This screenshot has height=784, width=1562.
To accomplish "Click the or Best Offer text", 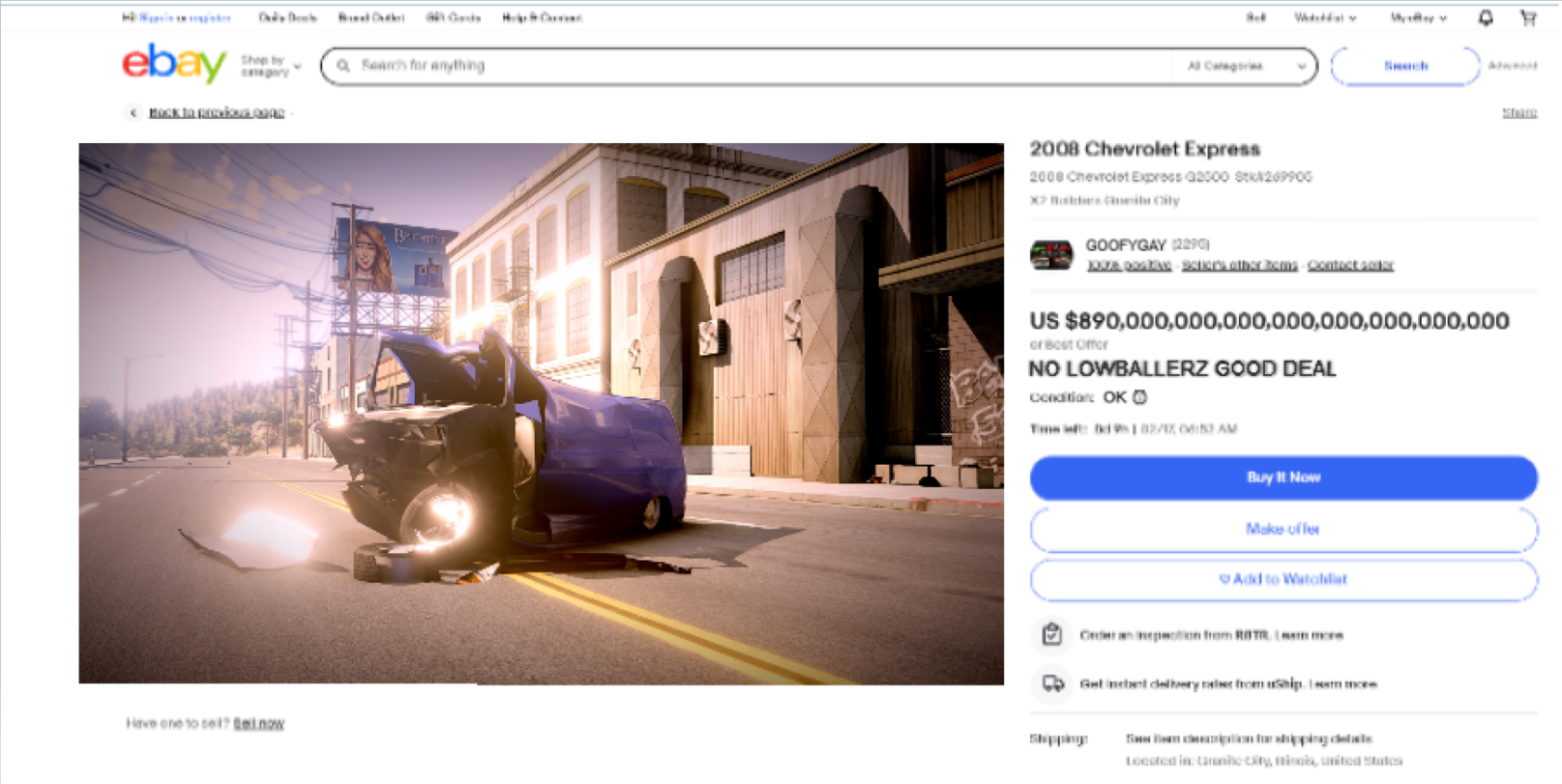I will 1069,344.
